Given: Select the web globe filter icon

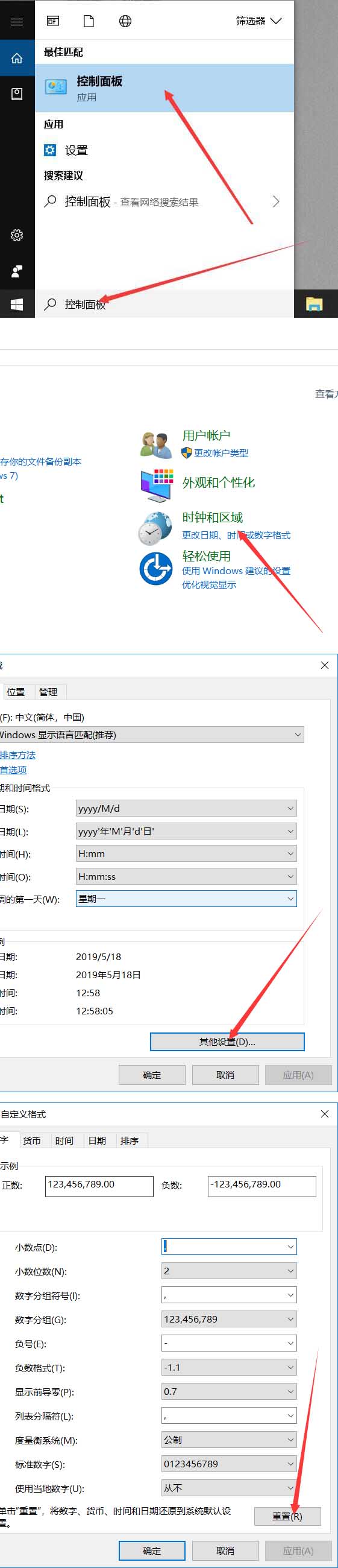Looking at the screenshot, I should 125,21.
